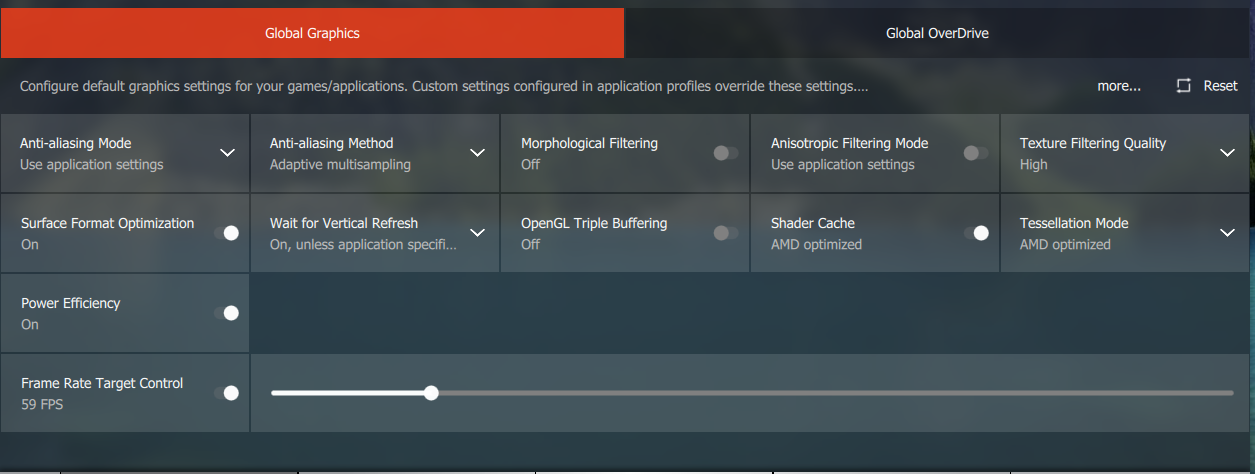
Task: Click the Texture Filtering Quality High value
Action: (1034, 164)
